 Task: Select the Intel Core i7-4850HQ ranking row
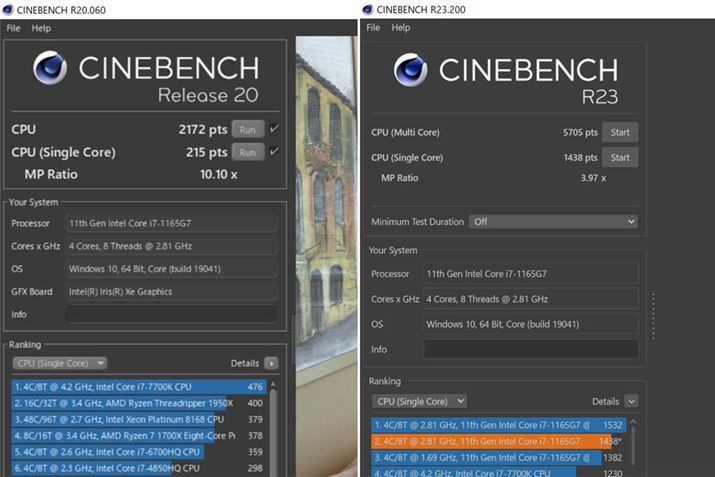(x=139, y=468)
